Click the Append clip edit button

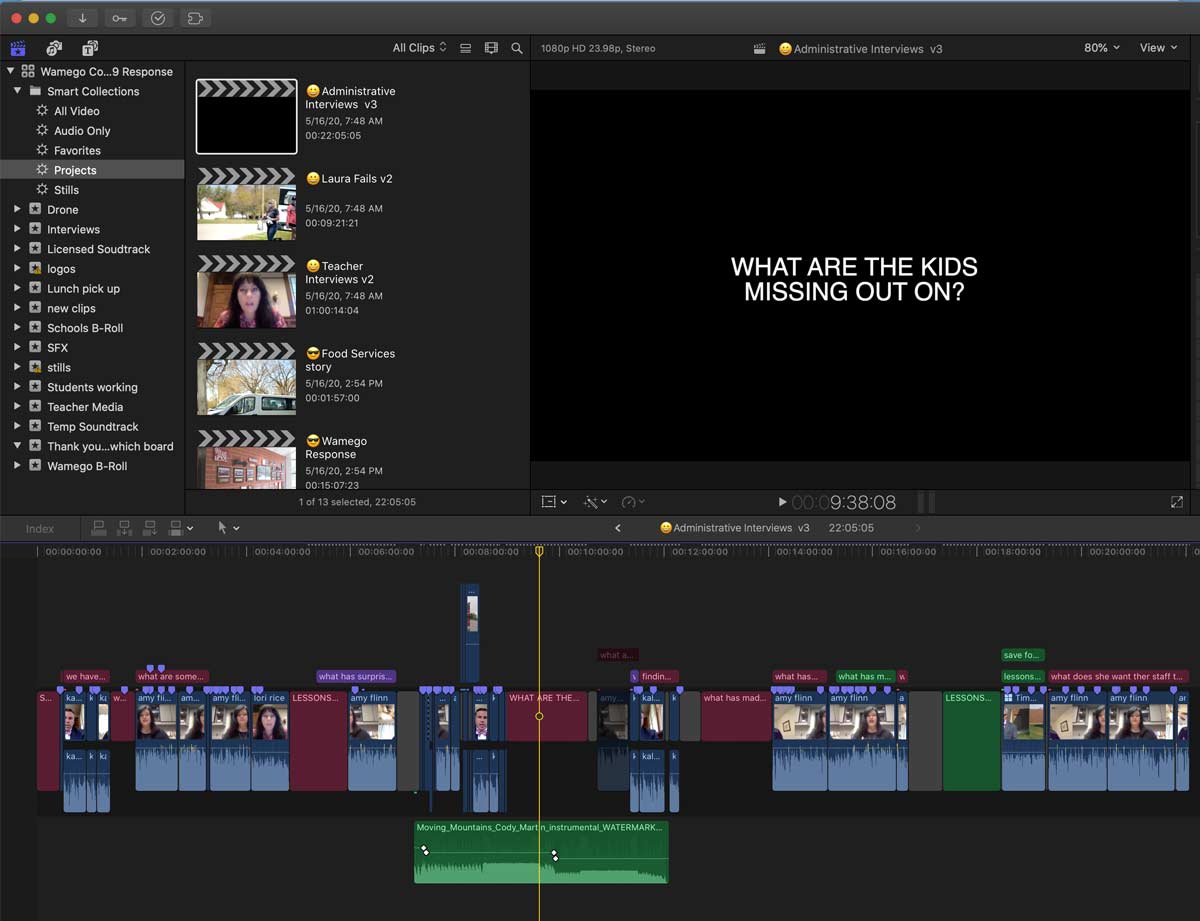[150, 528]
